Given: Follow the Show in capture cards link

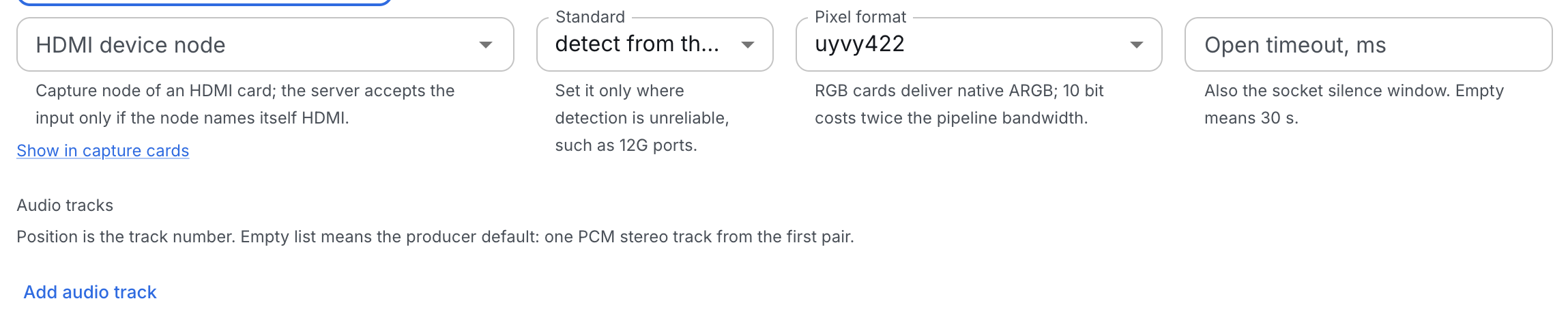Looking at the screenshot, I should click(103, 151).
